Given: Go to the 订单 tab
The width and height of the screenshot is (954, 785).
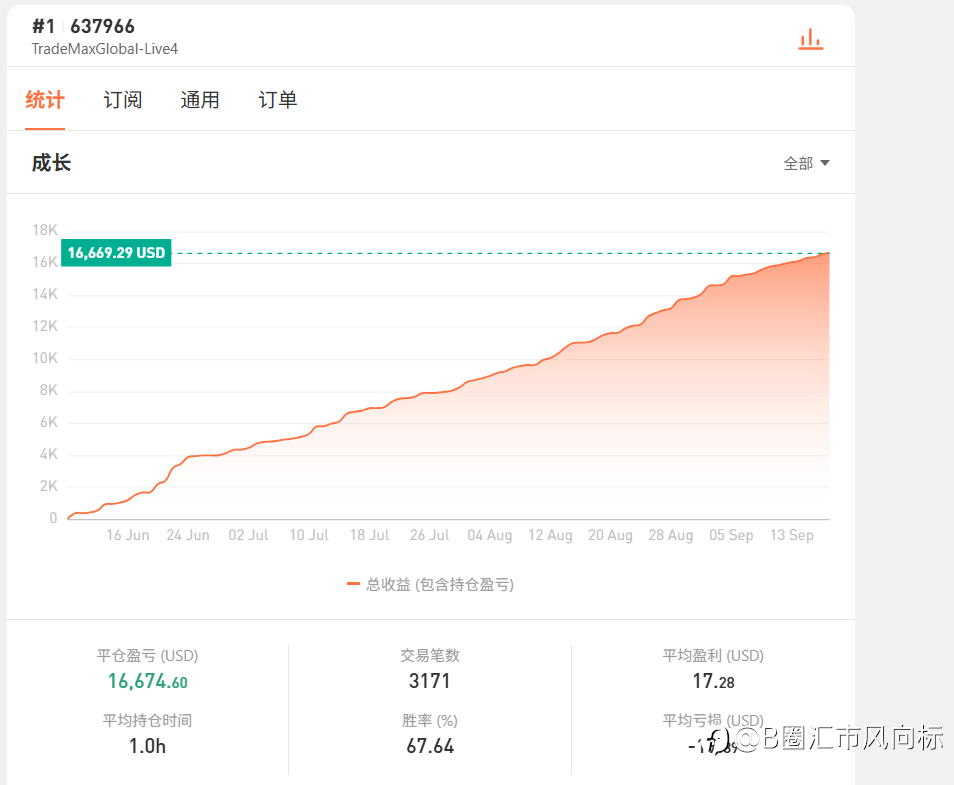Looking at the screenshot, I should [x=278, y=100].
